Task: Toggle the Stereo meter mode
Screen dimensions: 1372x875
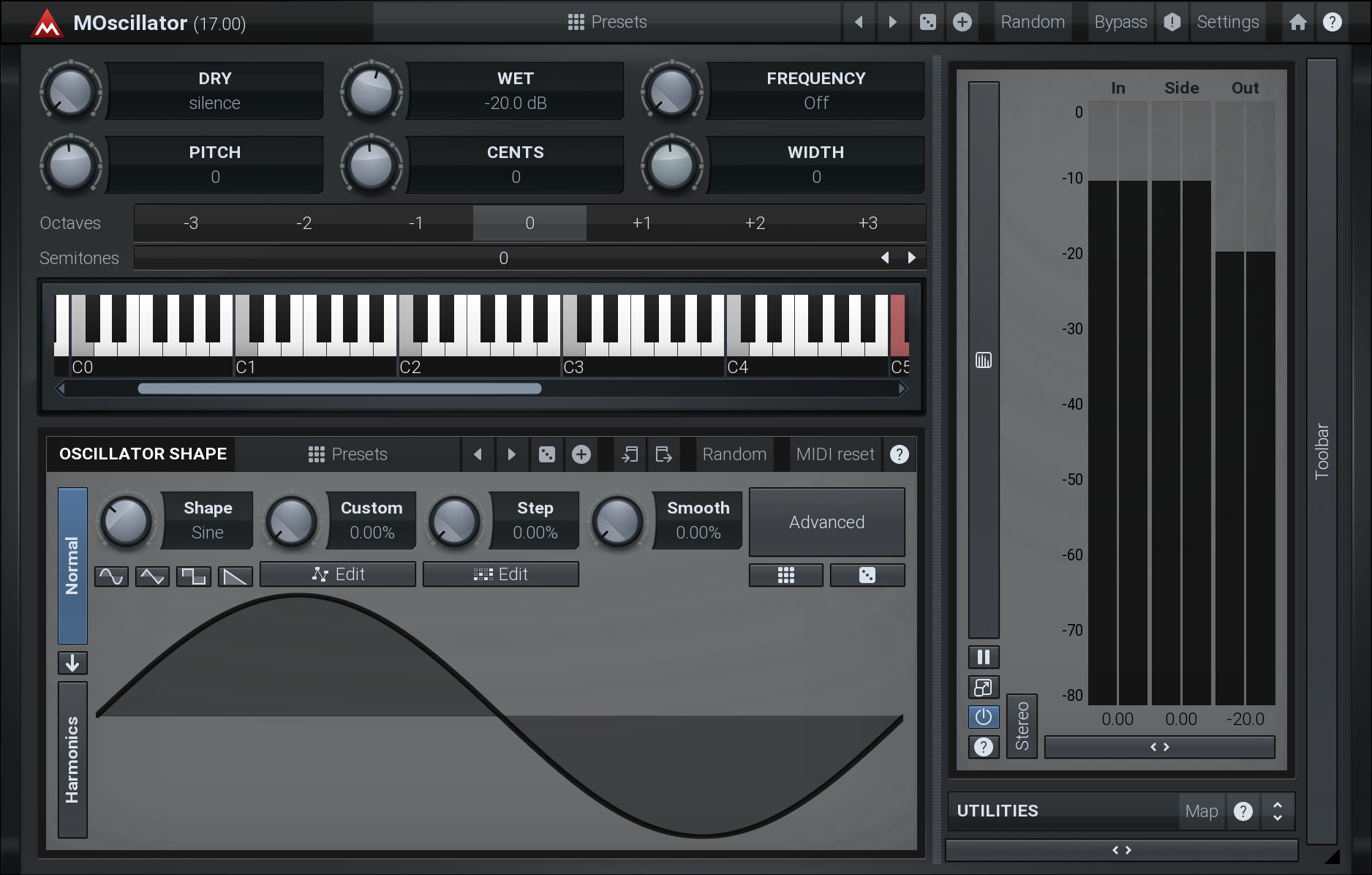Action: [x=1022, y=726]
